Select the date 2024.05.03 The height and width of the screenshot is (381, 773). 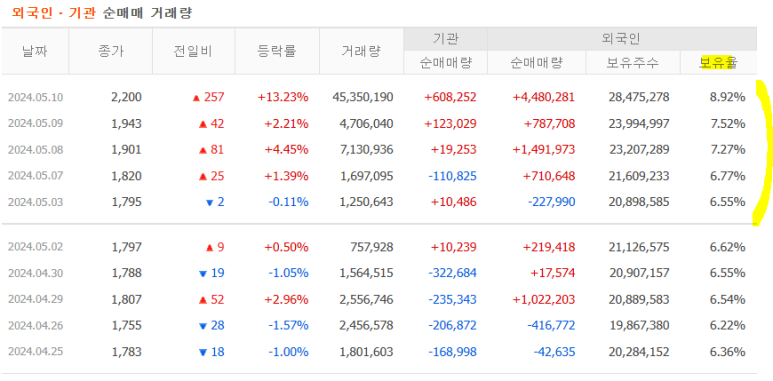pyautogui.click(x=35, y=202)
